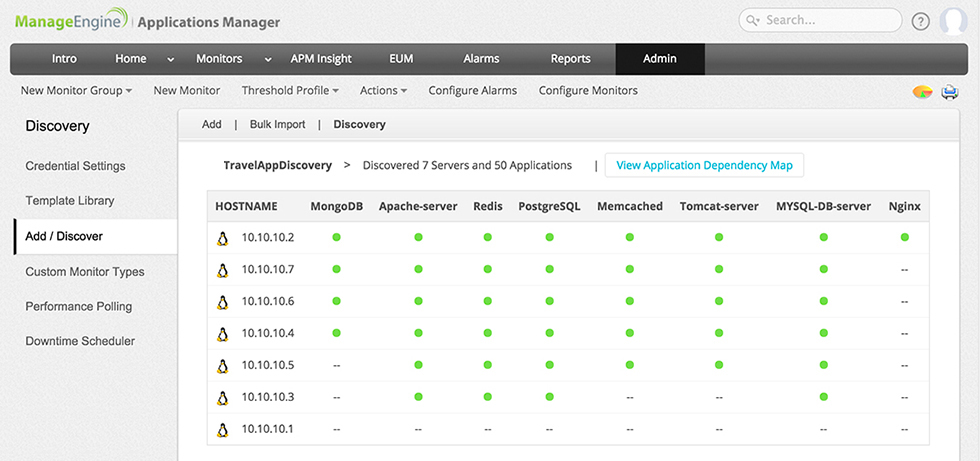The image size is (980, 461).
Task: Click the green Nginx status dot for 10.10.10.2
Action: tap(904, 237)
